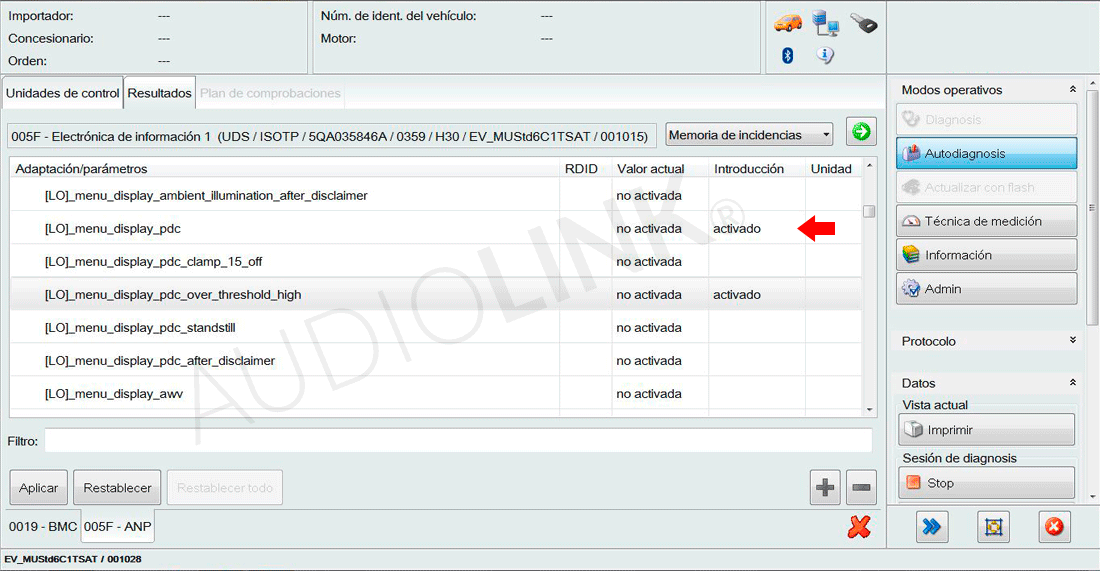
Task: Select the Autodiagnosis mode
Action: tap(986, 154)
